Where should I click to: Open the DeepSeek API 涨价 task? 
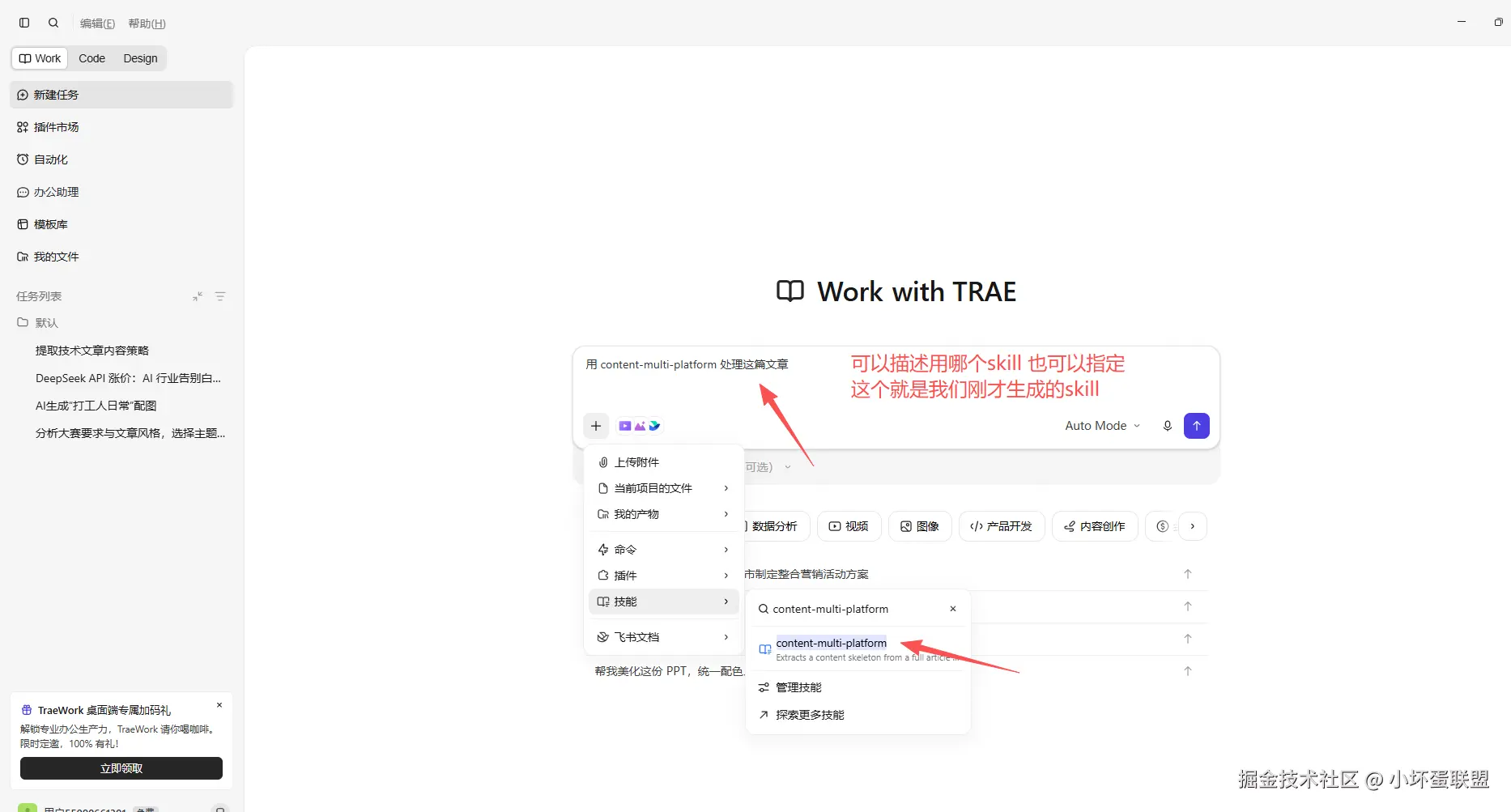130,378
